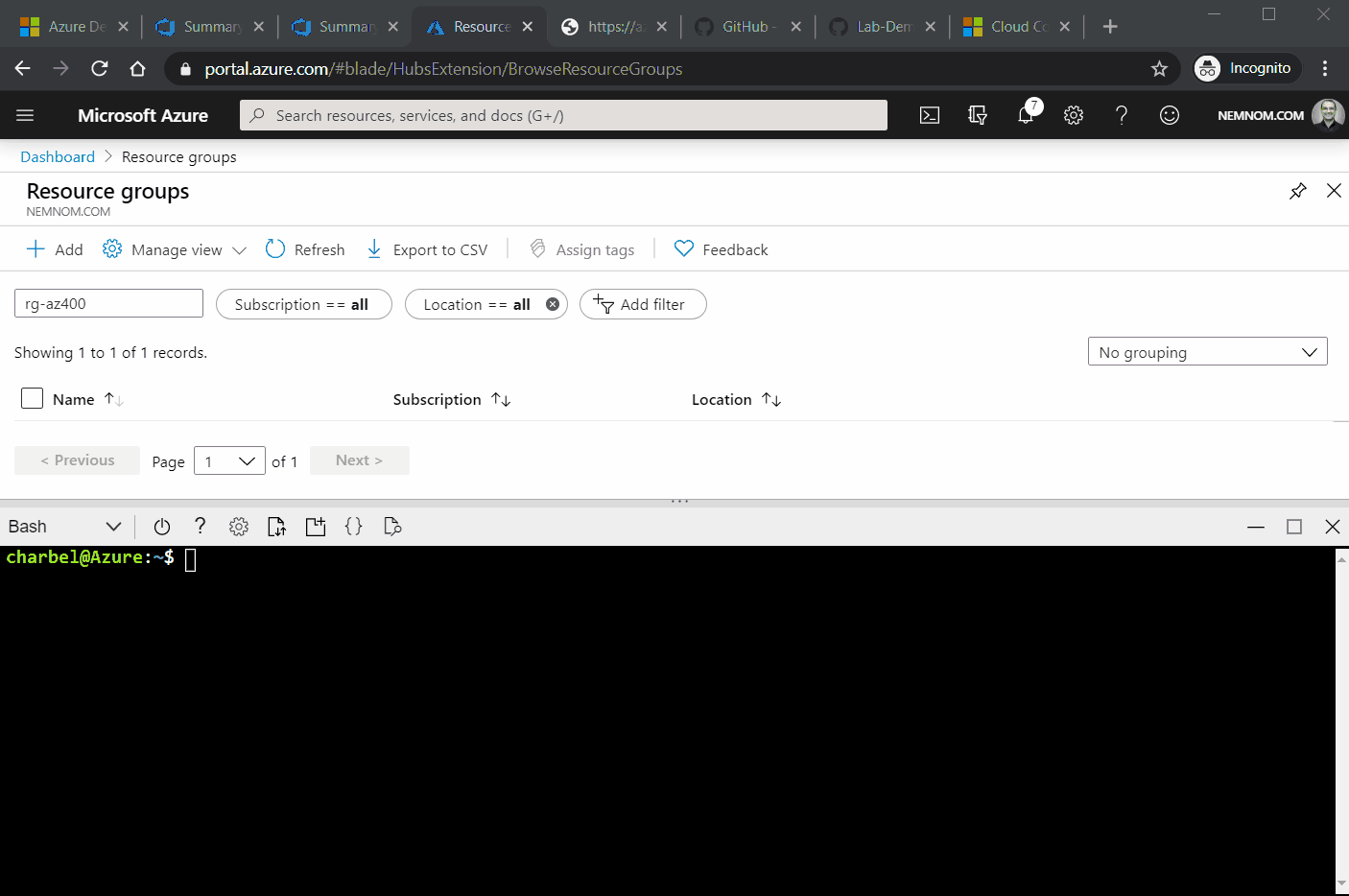The image size is (1349, 896).
Task: Close the Lab-Dem browser tab
Action: coord(930,27)
